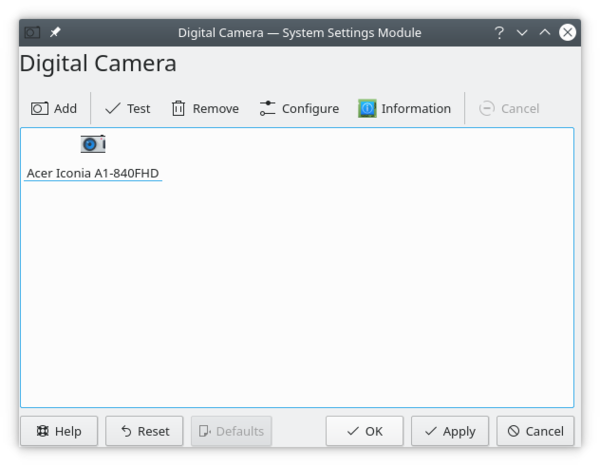Click the Defaults button

coord(231,431)
